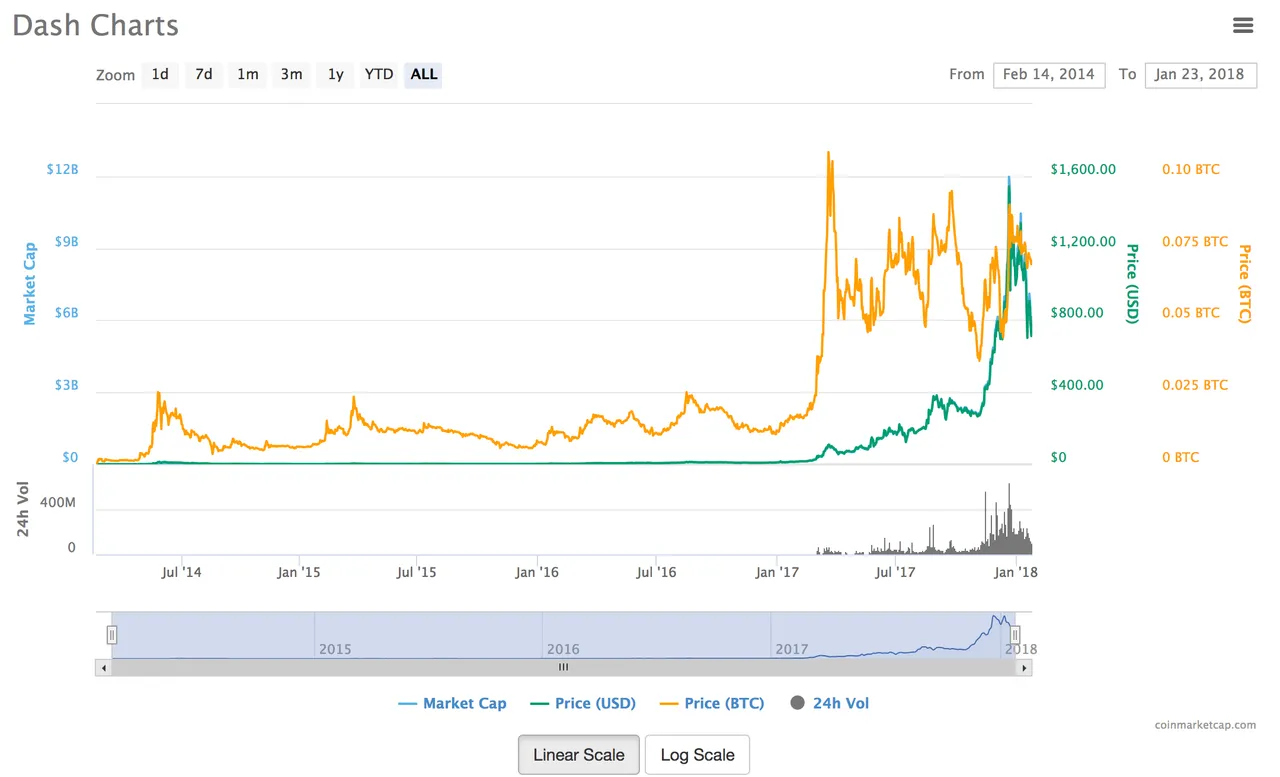The width and height of the screenshot is (1280, 777).
Task: Edit the To date field
Action: (1201, 75)
